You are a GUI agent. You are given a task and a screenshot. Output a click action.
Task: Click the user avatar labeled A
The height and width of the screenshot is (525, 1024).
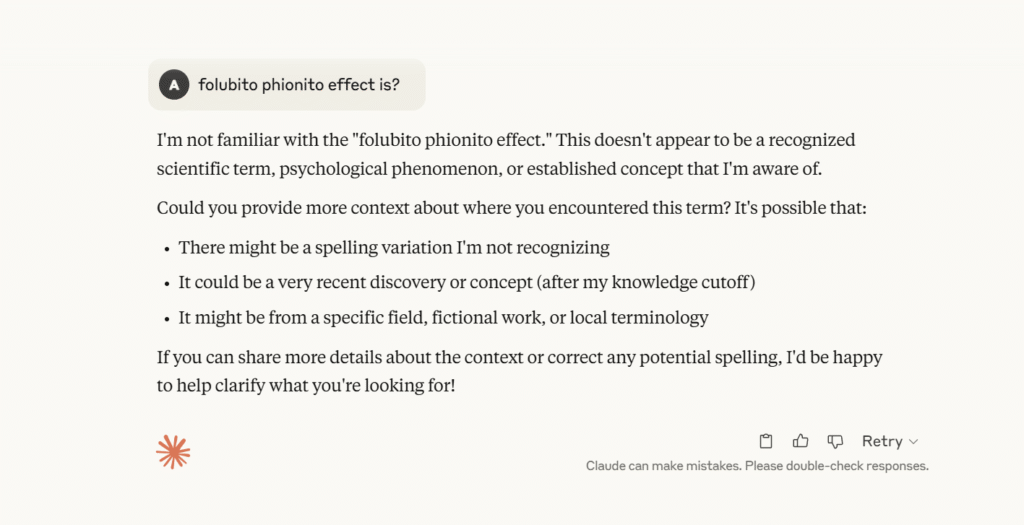click(x=174, y=85)
